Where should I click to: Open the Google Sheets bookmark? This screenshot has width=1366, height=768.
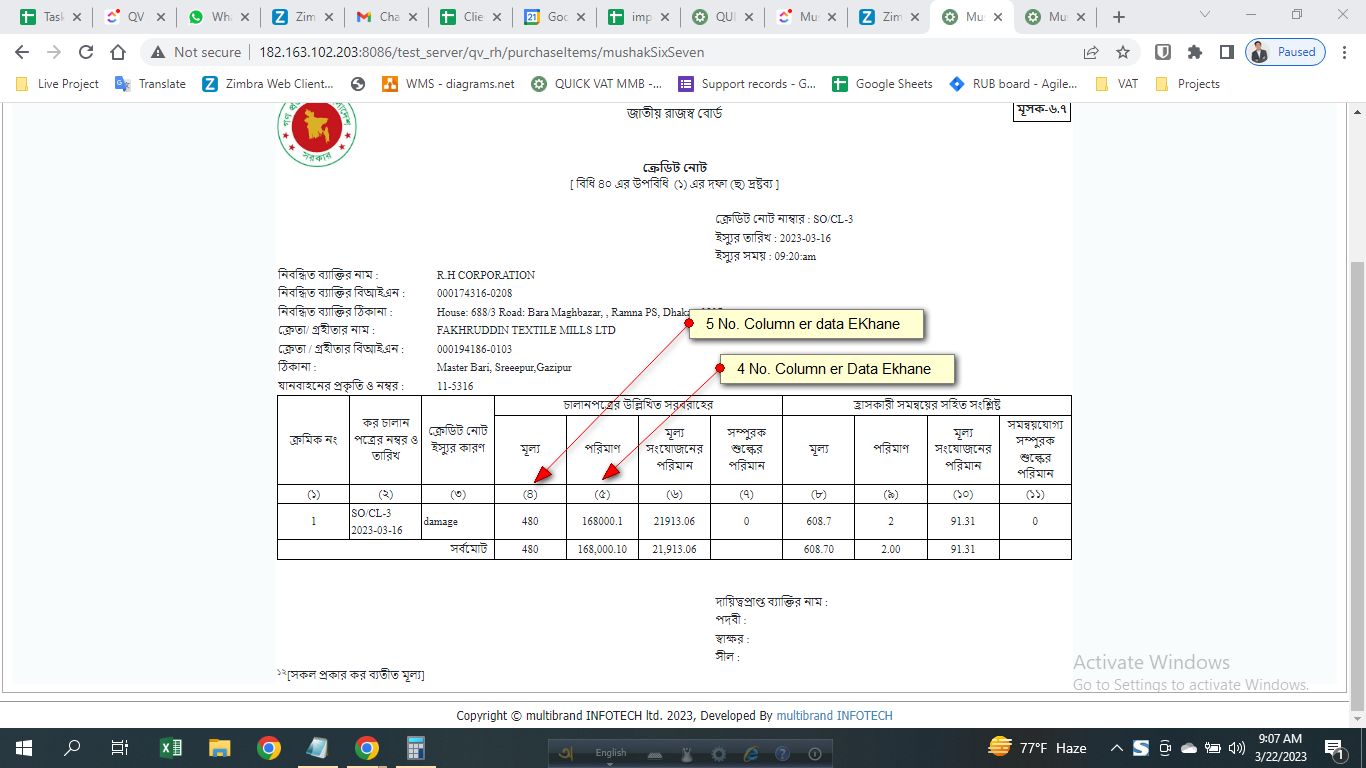[x=883, y=84]
